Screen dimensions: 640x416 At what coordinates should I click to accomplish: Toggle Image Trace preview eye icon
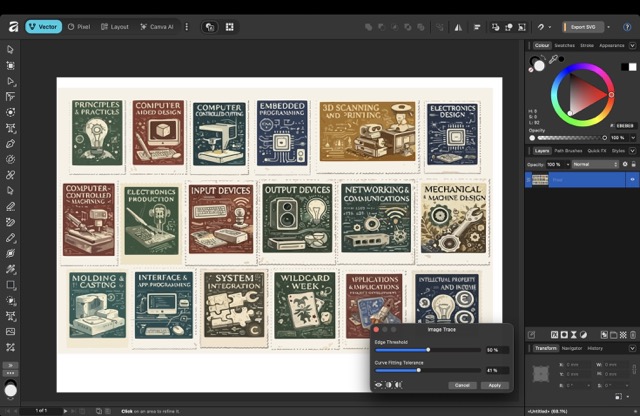point(379,385)
